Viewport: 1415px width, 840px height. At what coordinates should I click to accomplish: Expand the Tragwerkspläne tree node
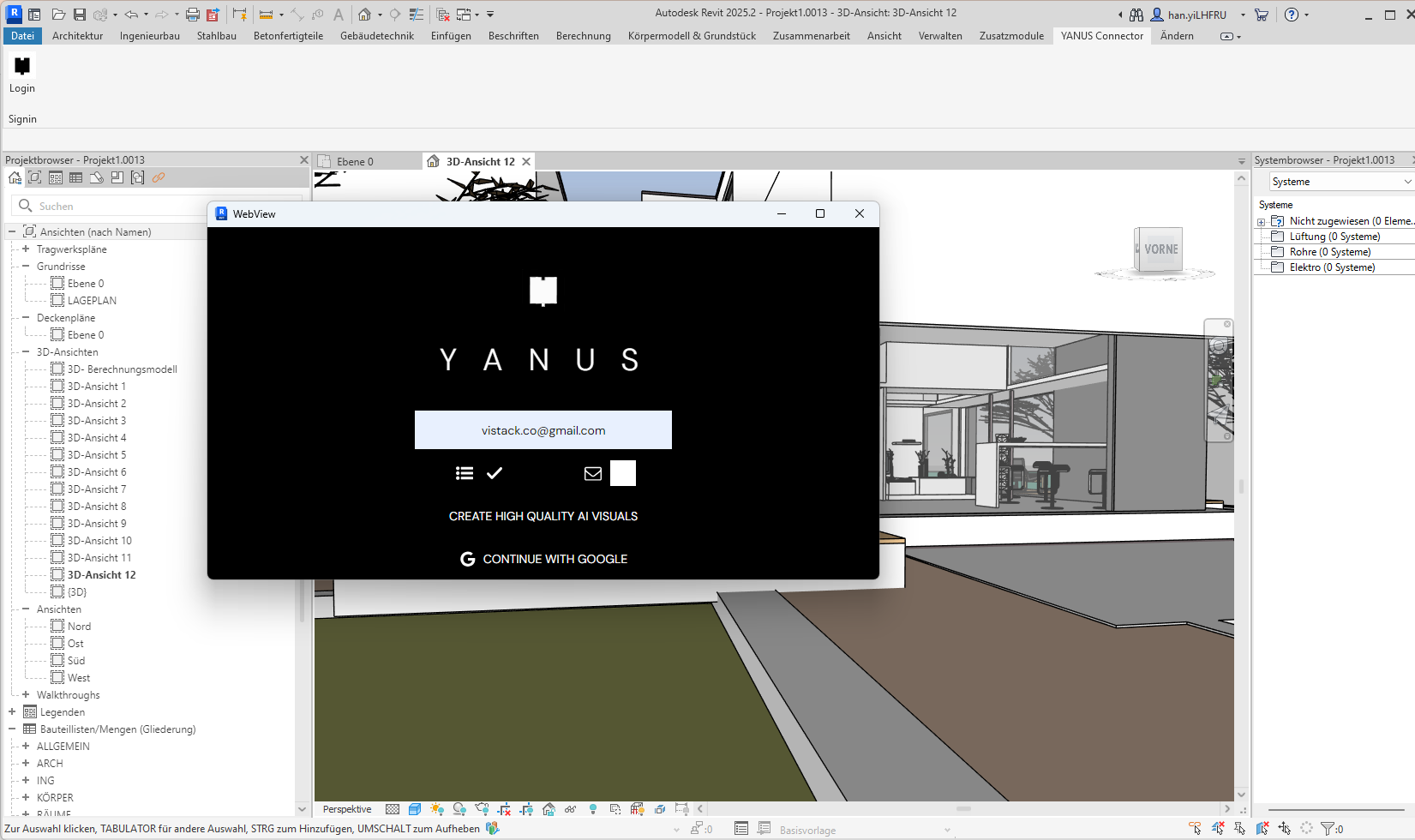26,249
